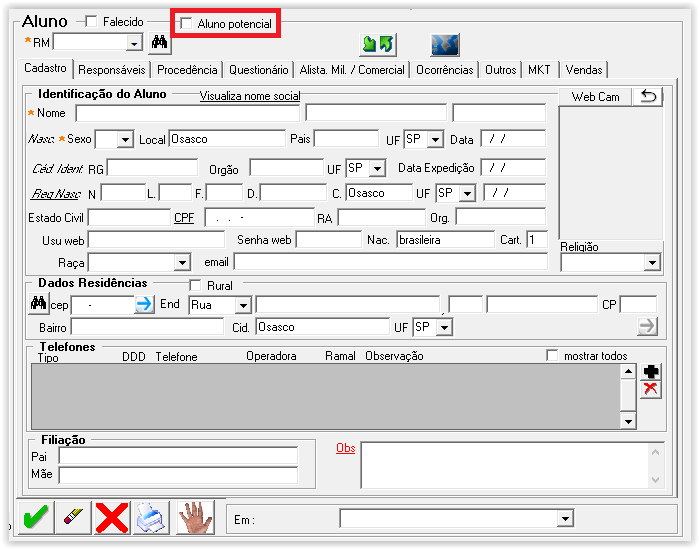This screenshot has height=549, width=699.
Task: Click the printer icon
Action: pos(151,517)
